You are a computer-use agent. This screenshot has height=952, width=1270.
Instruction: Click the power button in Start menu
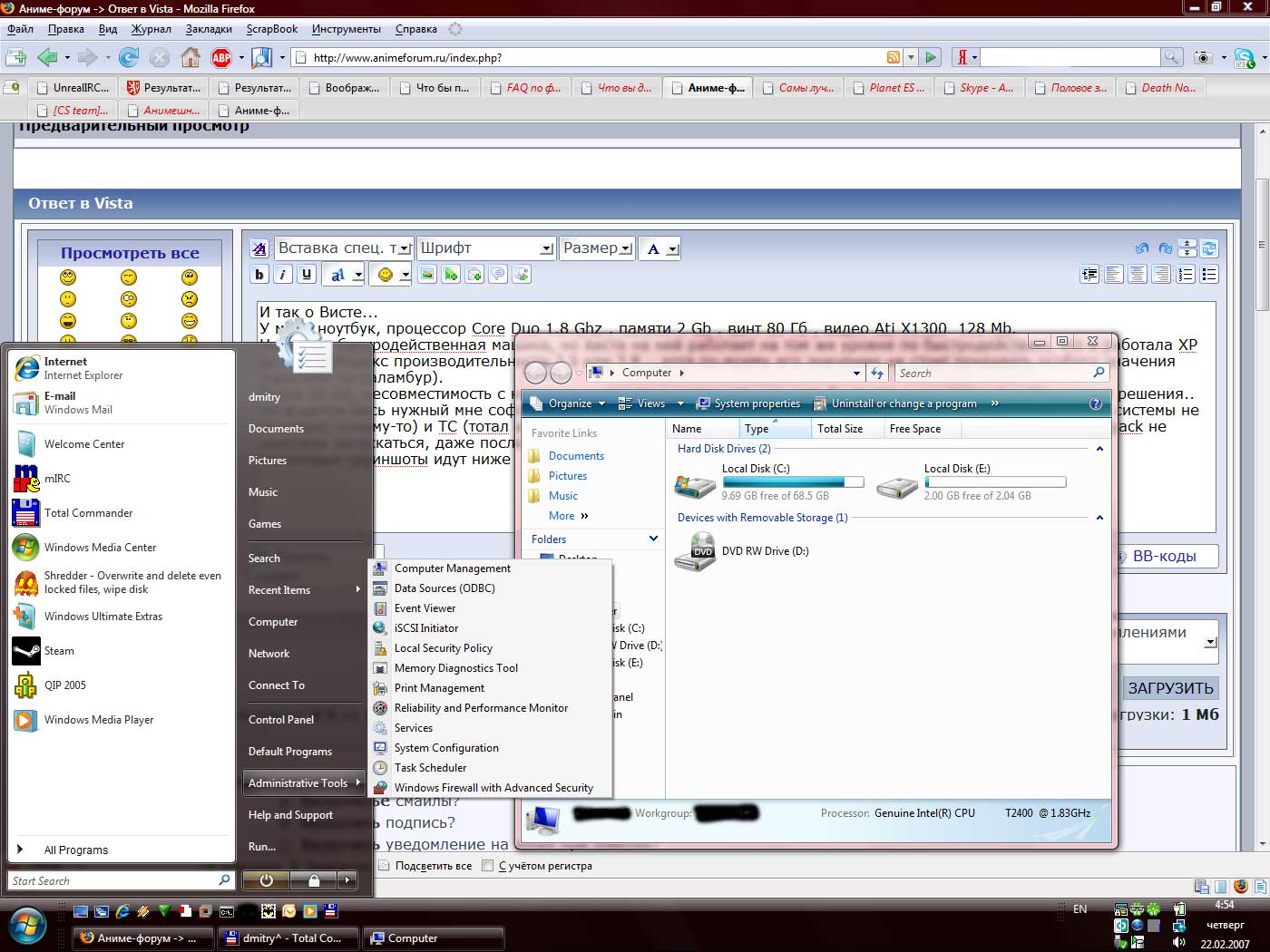click(x=266, y=880)
